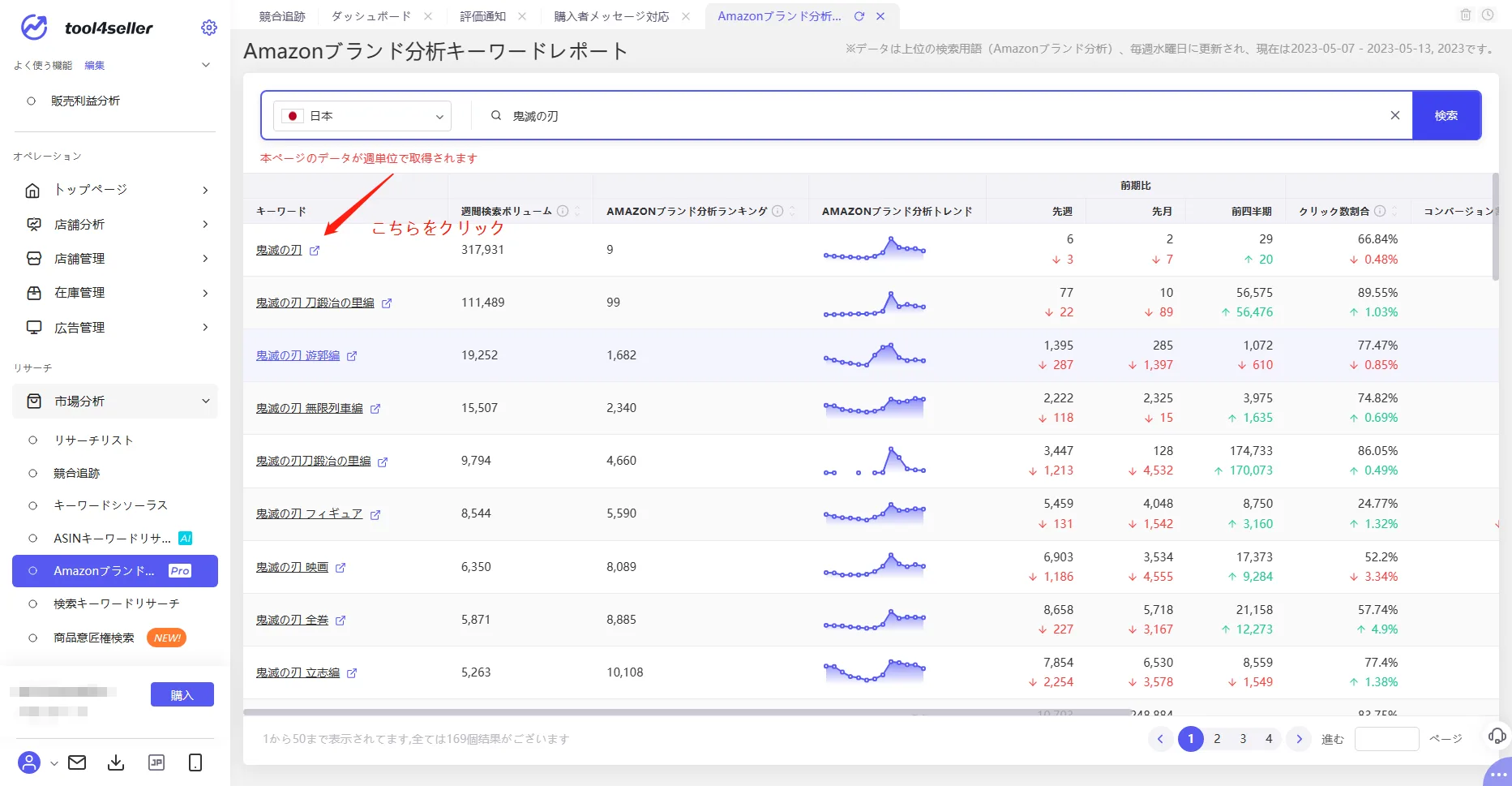
Task: Open the download icon in sidebar footer
Action: (x=116, y=762)
